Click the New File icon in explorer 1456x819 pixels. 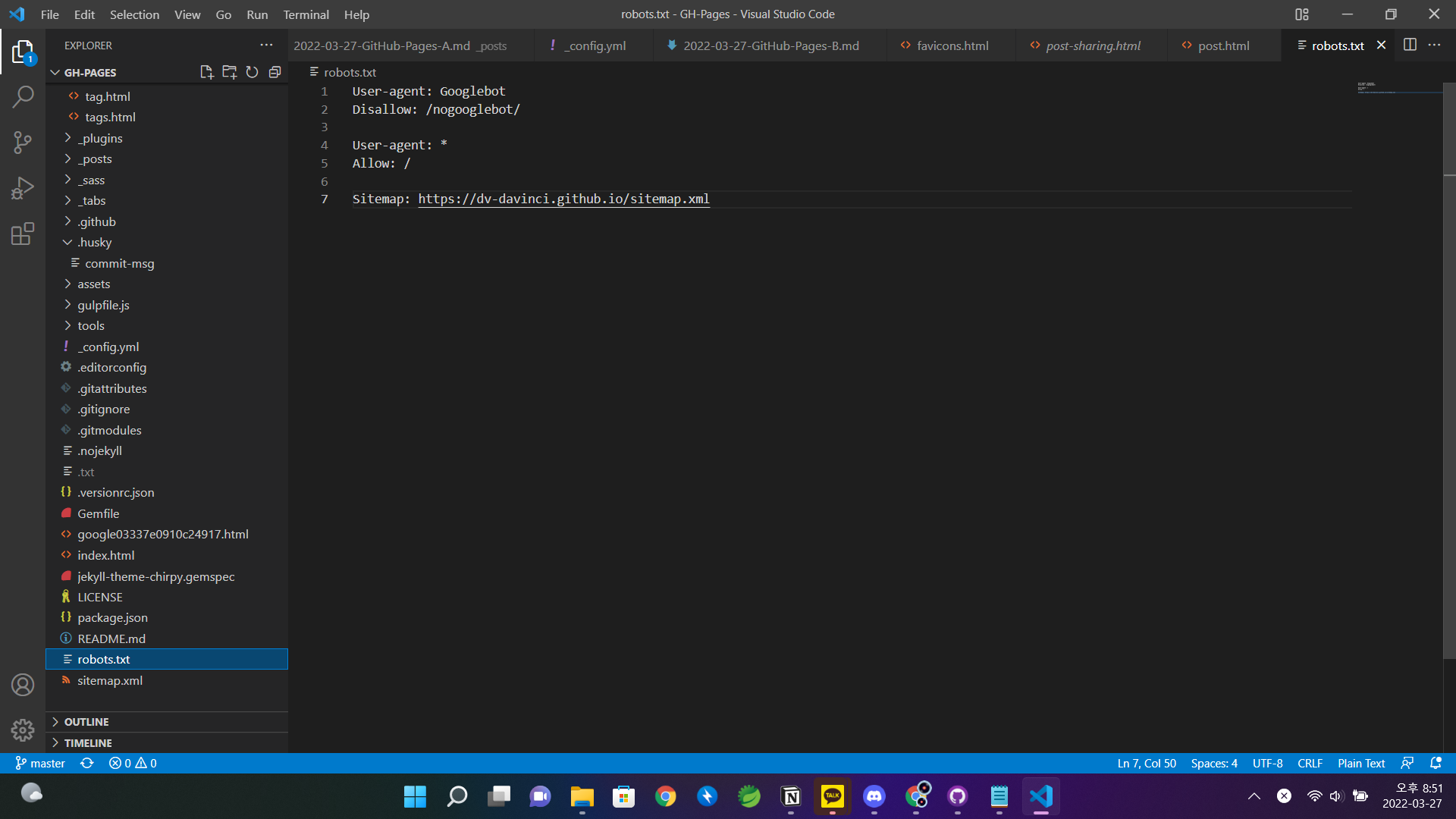click(x=206, y=72)
